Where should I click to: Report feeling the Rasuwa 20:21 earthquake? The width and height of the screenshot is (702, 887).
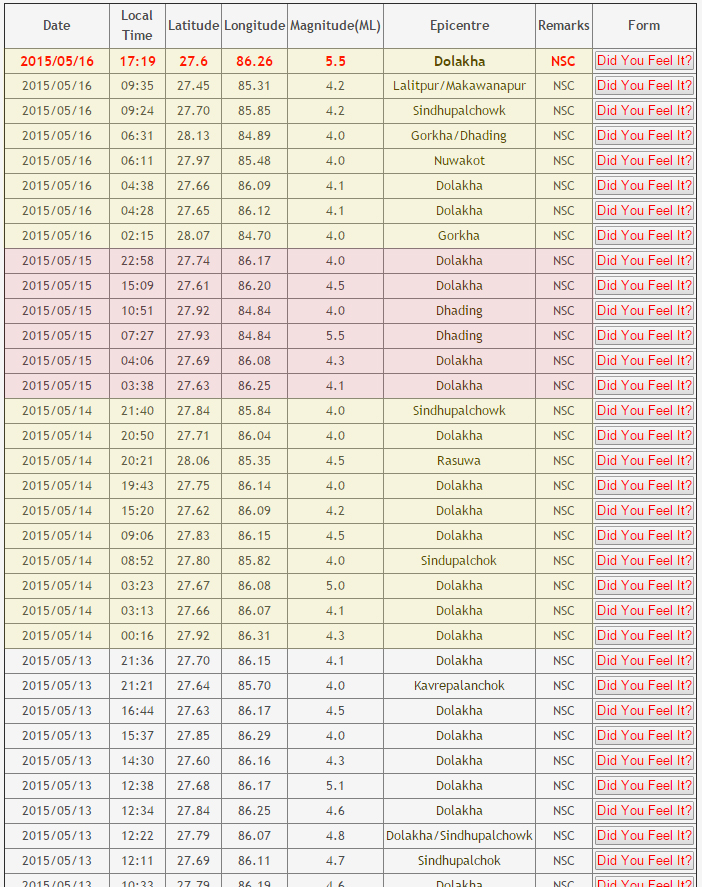pyautogui.click(x=644, y=461)
